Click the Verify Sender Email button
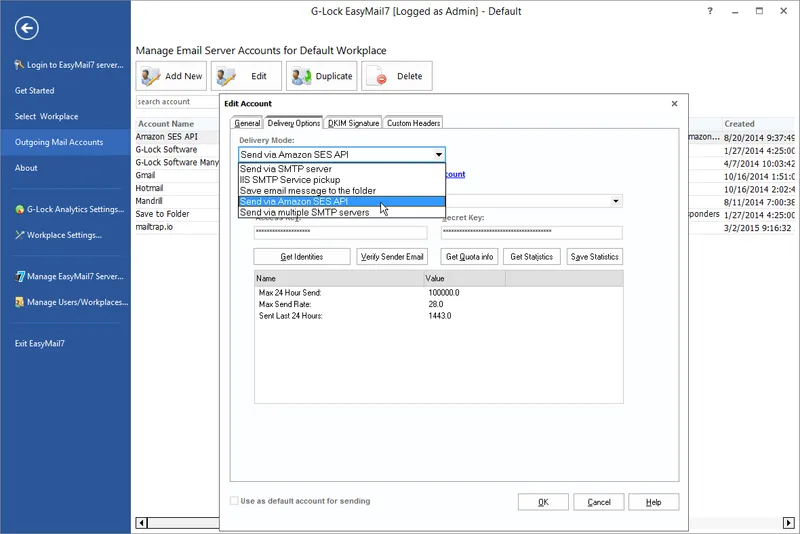Screen dimensions: 800x534 [392, 257]
